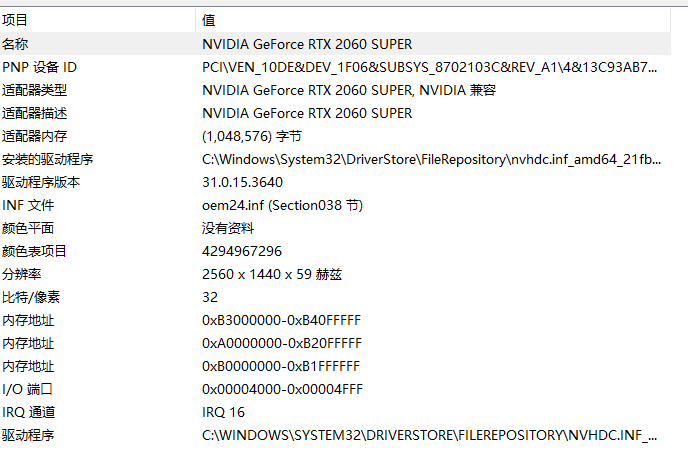Image resolution: width=688 pixels, height=465 pixels.
Task: Select the 比特/像素 row label
Action: tap(31, 297)
